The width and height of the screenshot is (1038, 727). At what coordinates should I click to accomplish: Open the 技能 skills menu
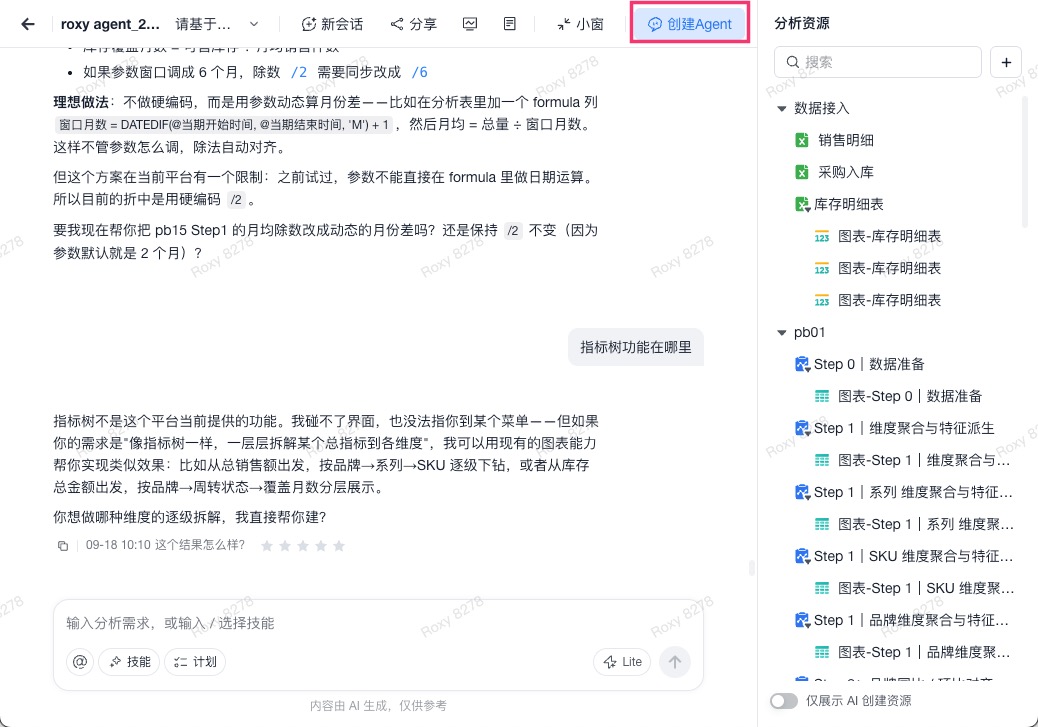tap(129, 661)
